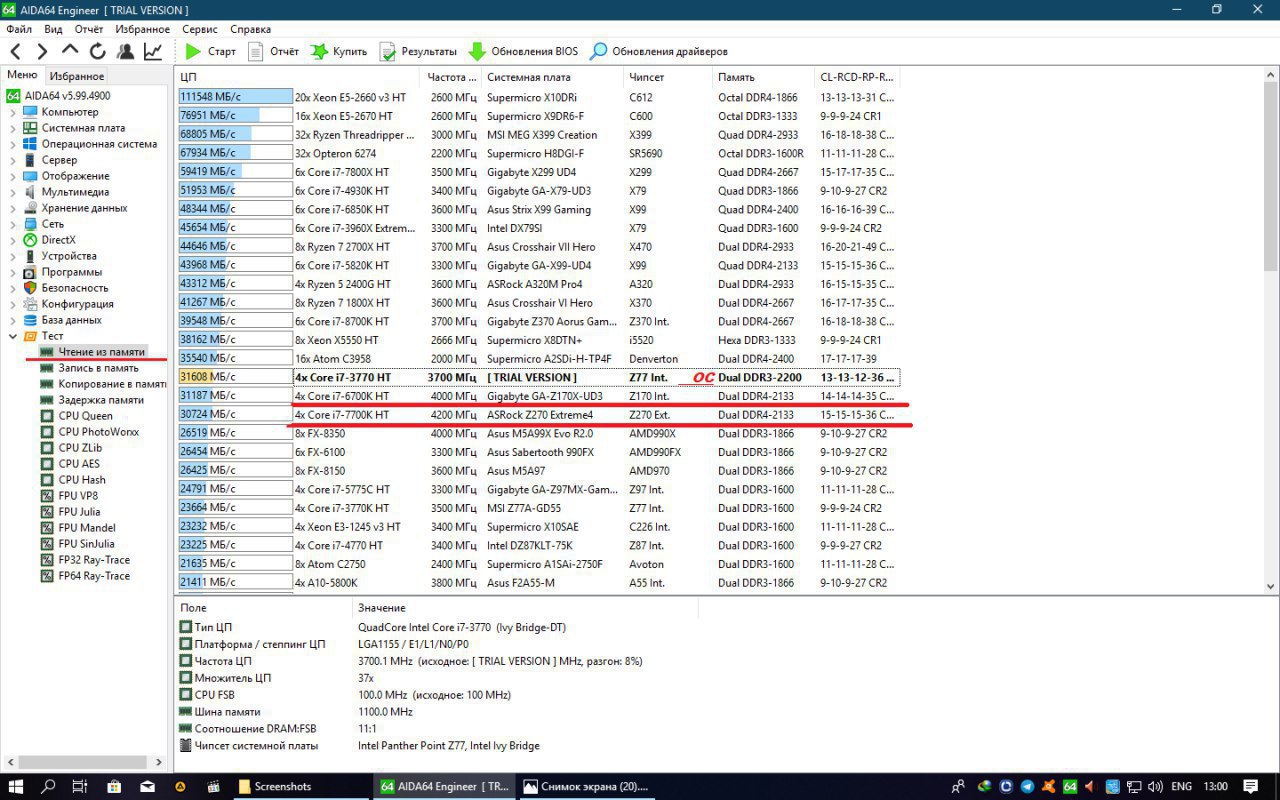Open the graph report icon in the toolbar
This screenshot has width=1280, height=800.
point(153,51)
